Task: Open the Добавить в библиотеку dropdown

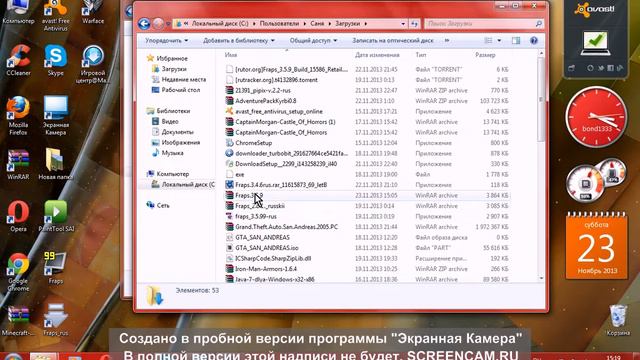Action: coord(239,40)
